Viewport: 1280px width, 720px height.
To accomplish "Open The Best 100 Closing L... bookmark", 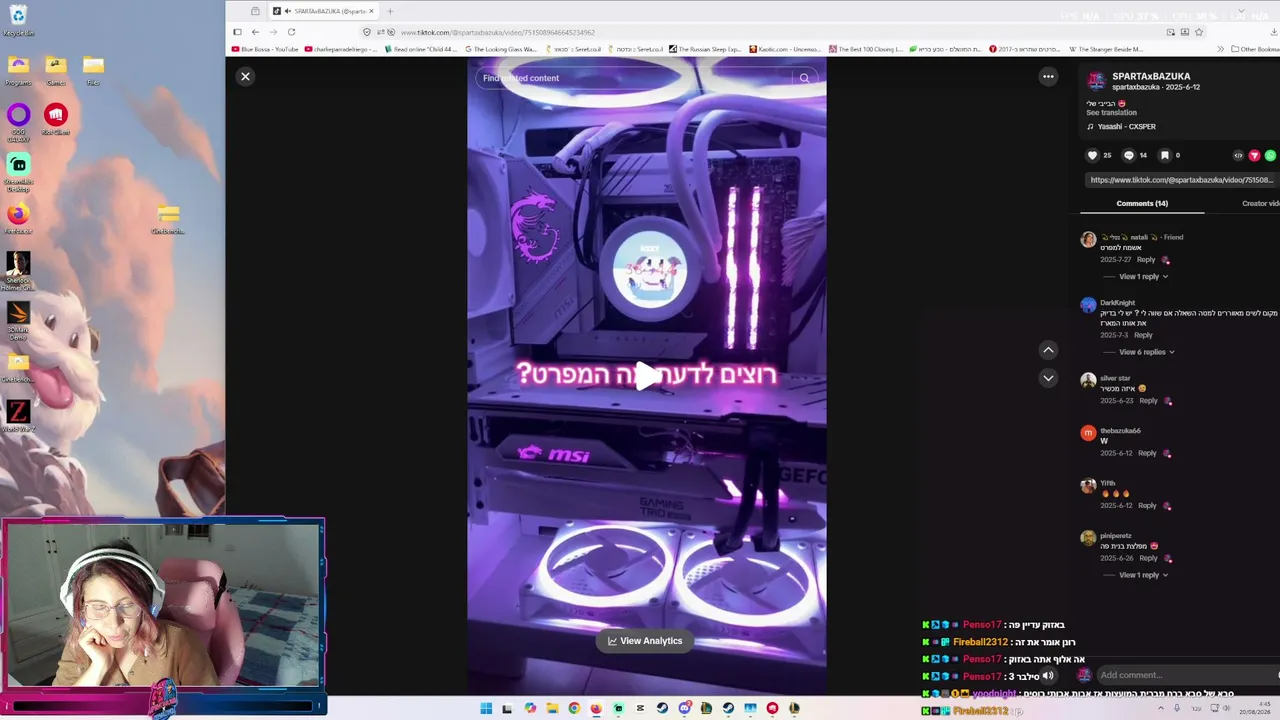I will coord(865,49).
